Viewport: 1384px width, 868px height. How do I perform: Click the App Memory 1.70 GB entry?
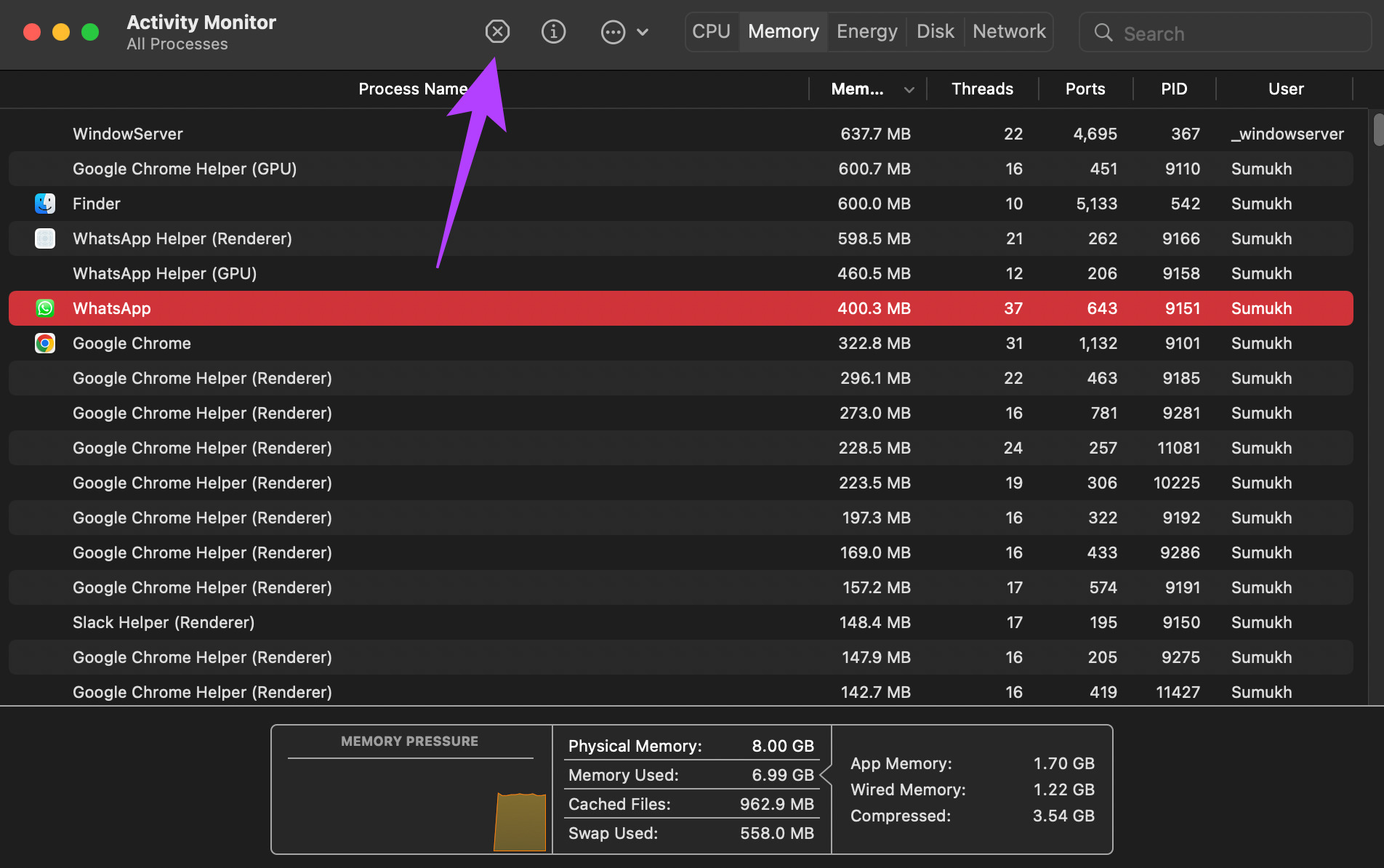point(973,763)
